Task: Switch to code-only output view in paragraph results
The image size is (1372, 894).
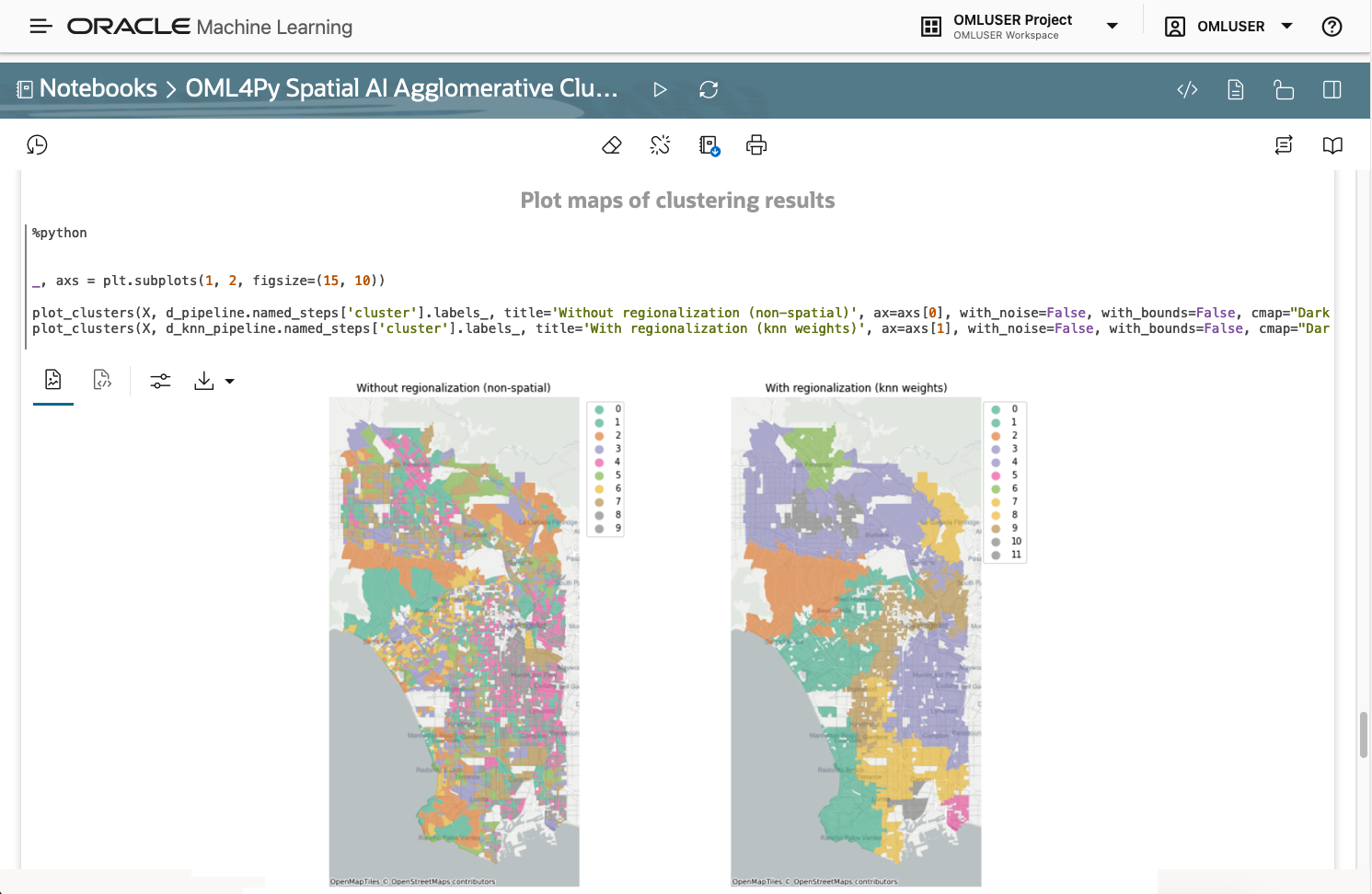Action: [102, 380]
